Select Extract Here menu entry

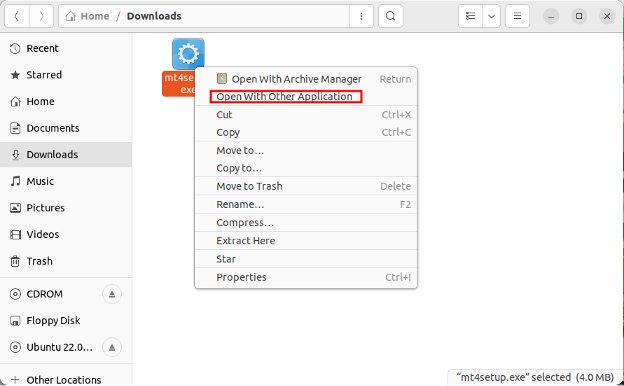click(x=306, y=241)
